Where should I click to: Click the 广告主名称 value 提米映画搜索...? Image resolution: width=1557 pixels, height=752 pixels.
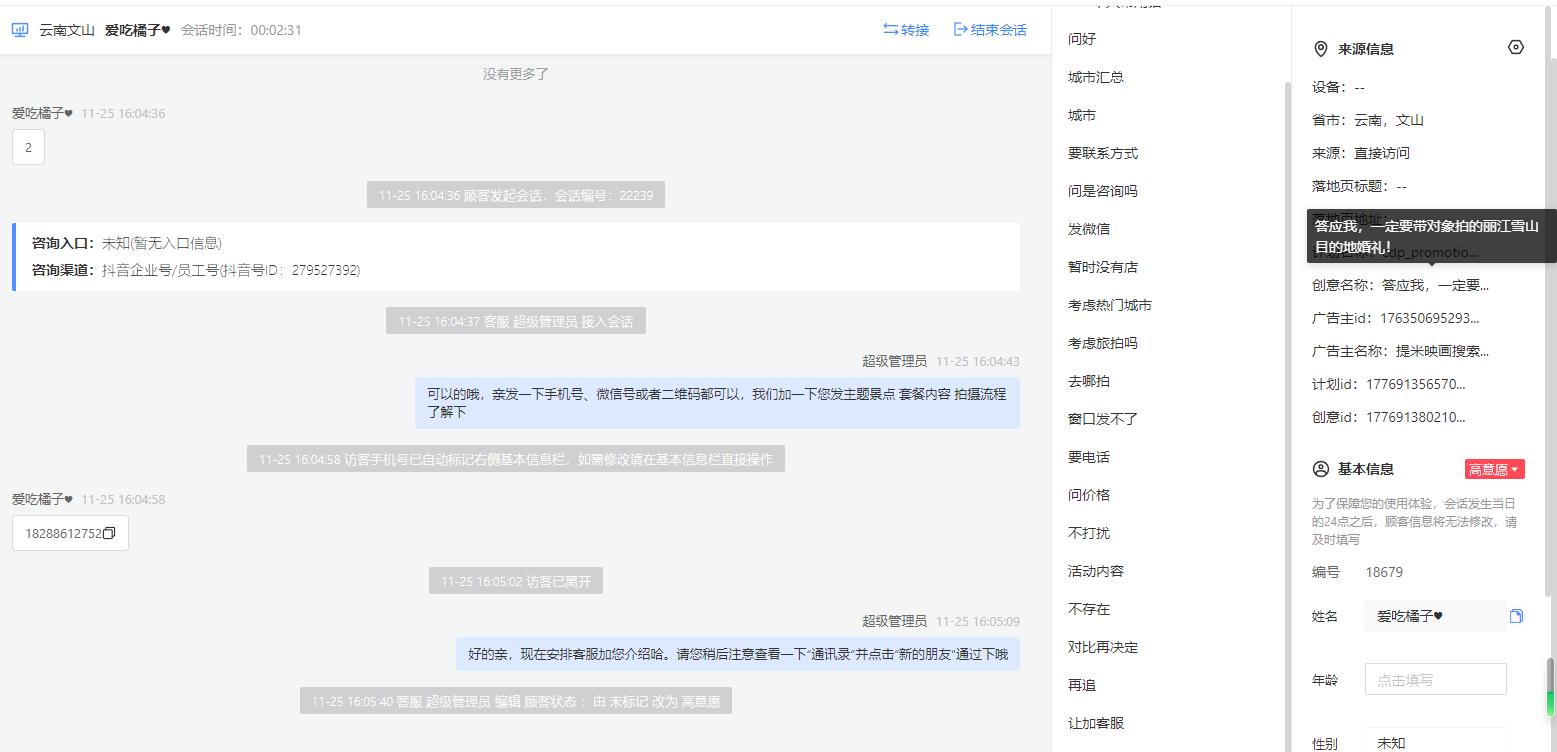[x=1442, y=351]
